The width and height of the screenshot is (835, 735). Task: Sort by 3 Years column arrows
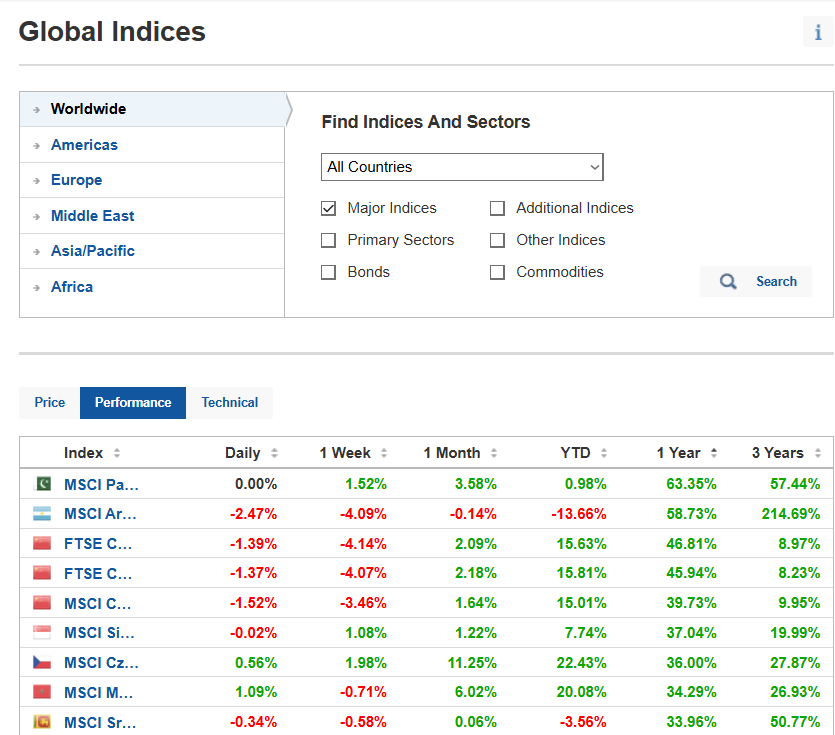[818, 453]
